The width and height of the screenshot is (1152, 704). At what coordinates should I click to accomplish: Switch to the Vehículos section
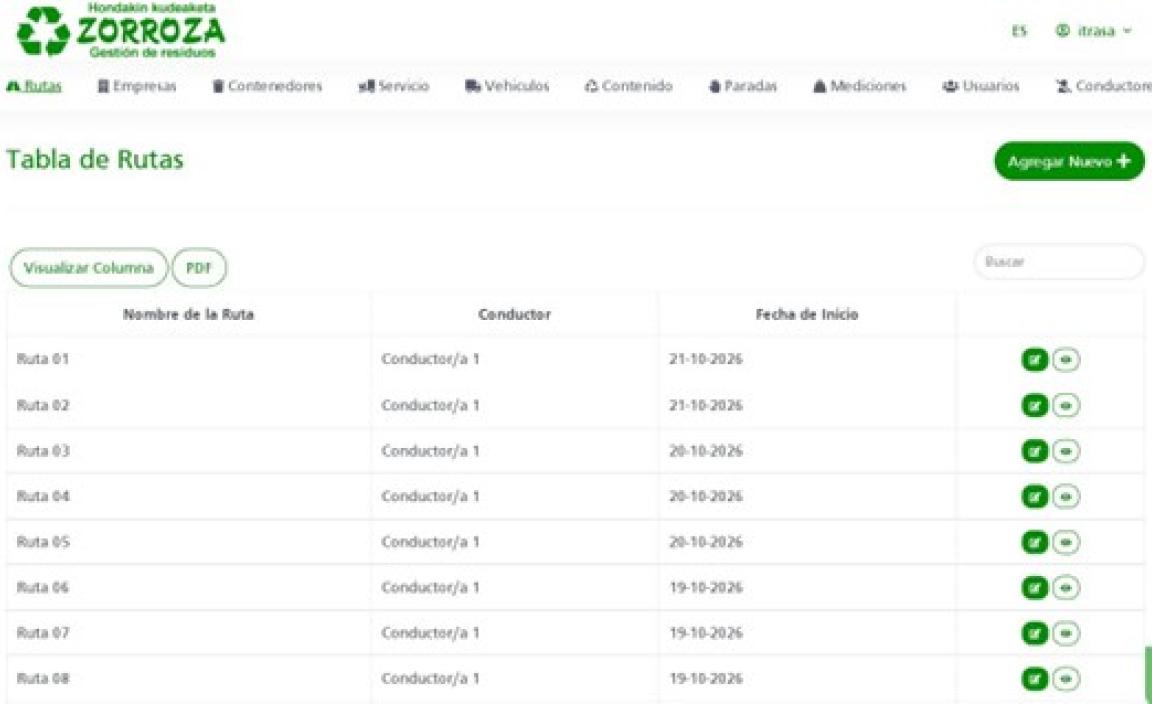pyautogui.click(x=508, y=86)
